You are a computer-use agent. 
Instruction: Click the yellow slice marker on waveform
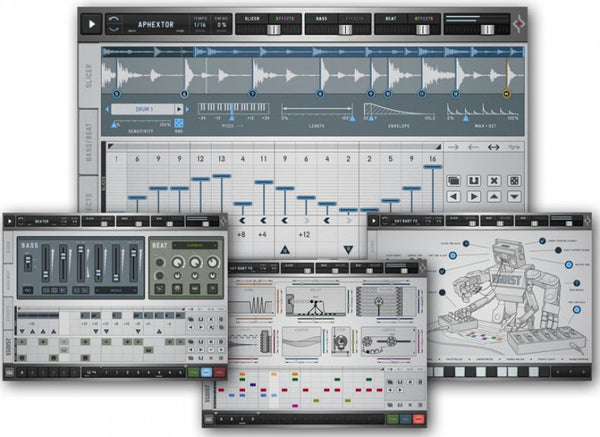[505, 93]
